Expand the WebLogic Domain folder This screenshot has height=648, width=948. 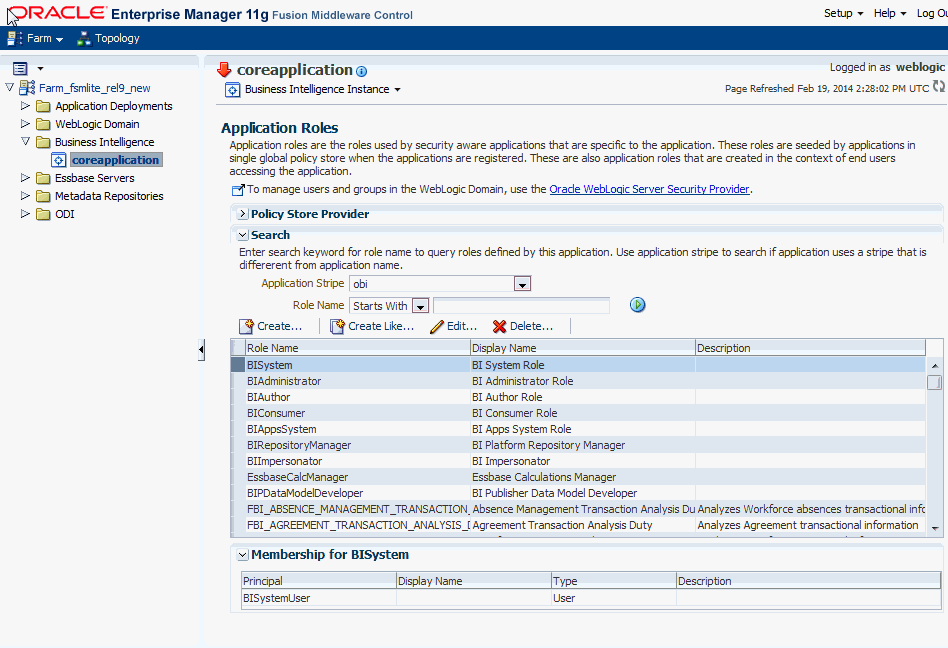25,124
